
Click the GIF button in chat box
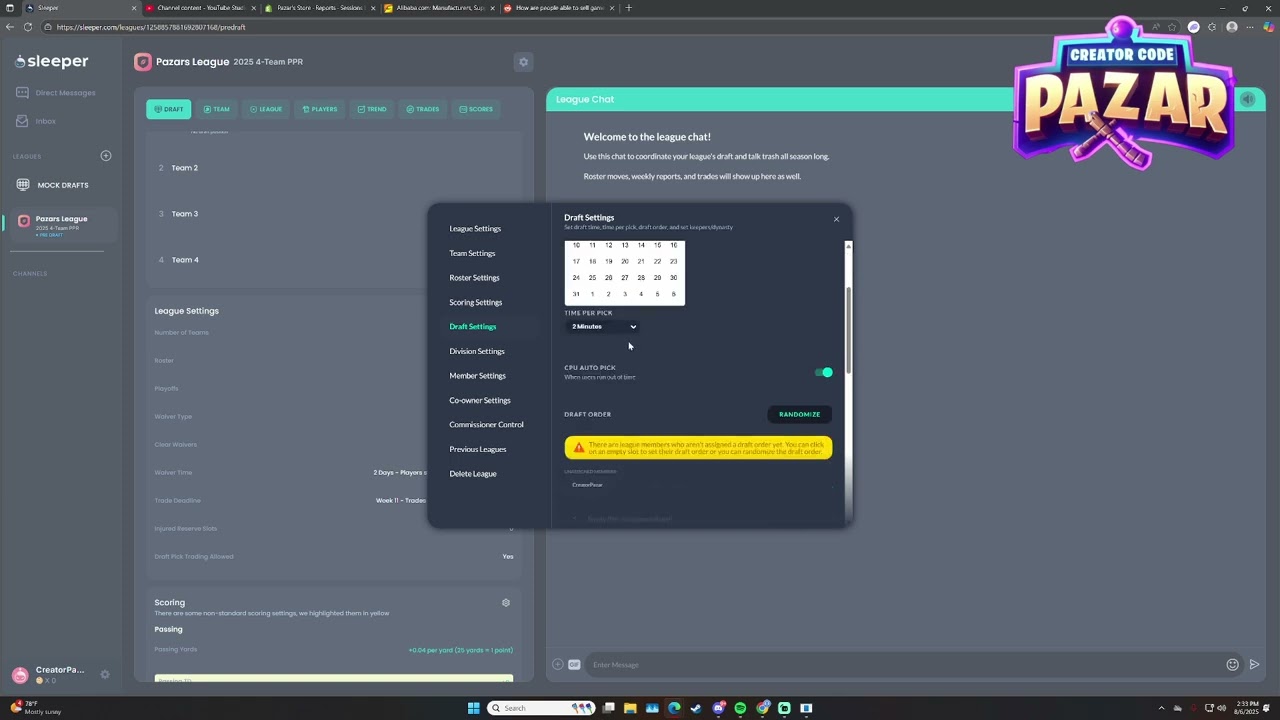[575, 664]
